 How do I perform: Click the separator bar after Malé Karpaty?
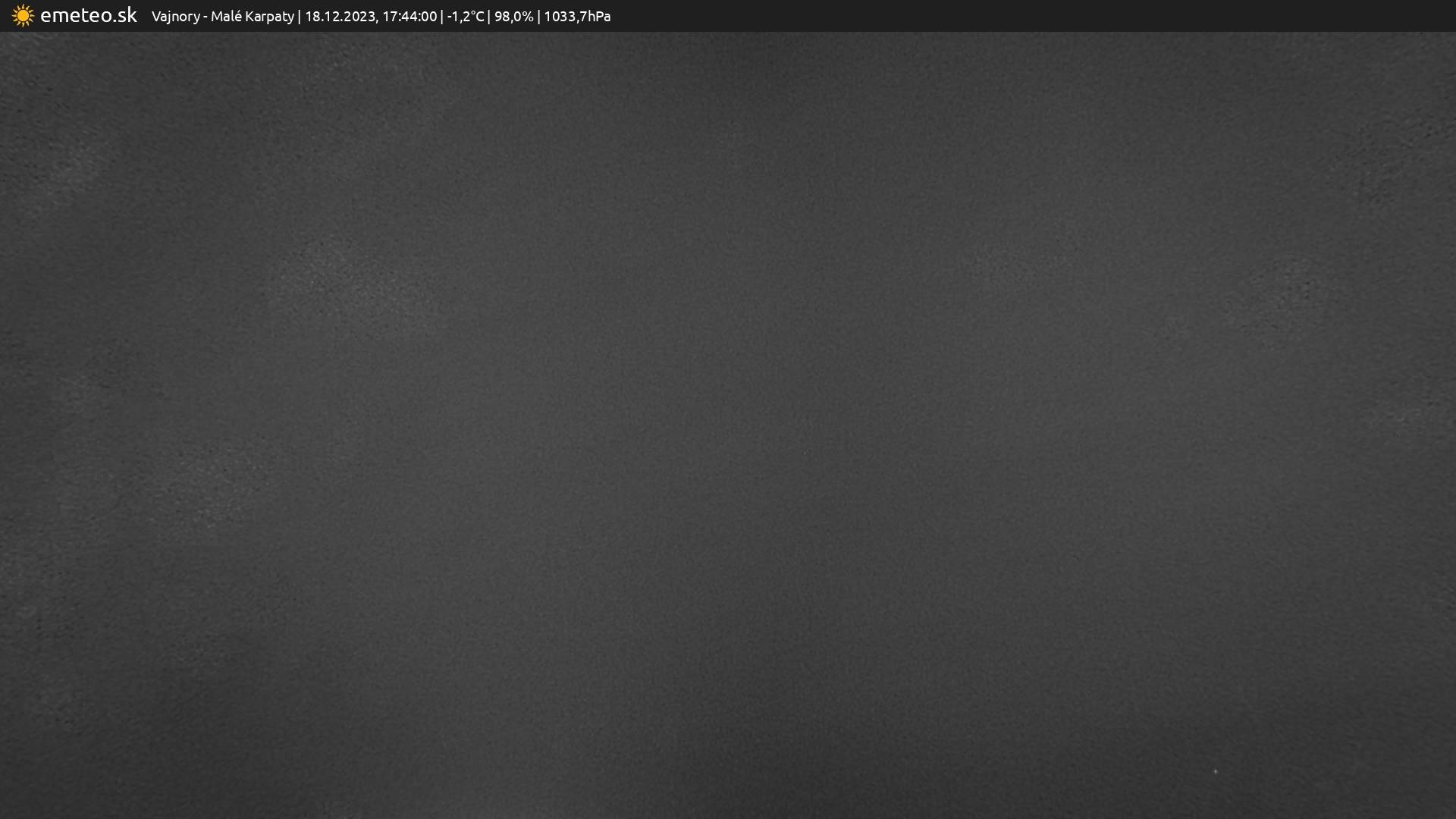click(300, 16)
